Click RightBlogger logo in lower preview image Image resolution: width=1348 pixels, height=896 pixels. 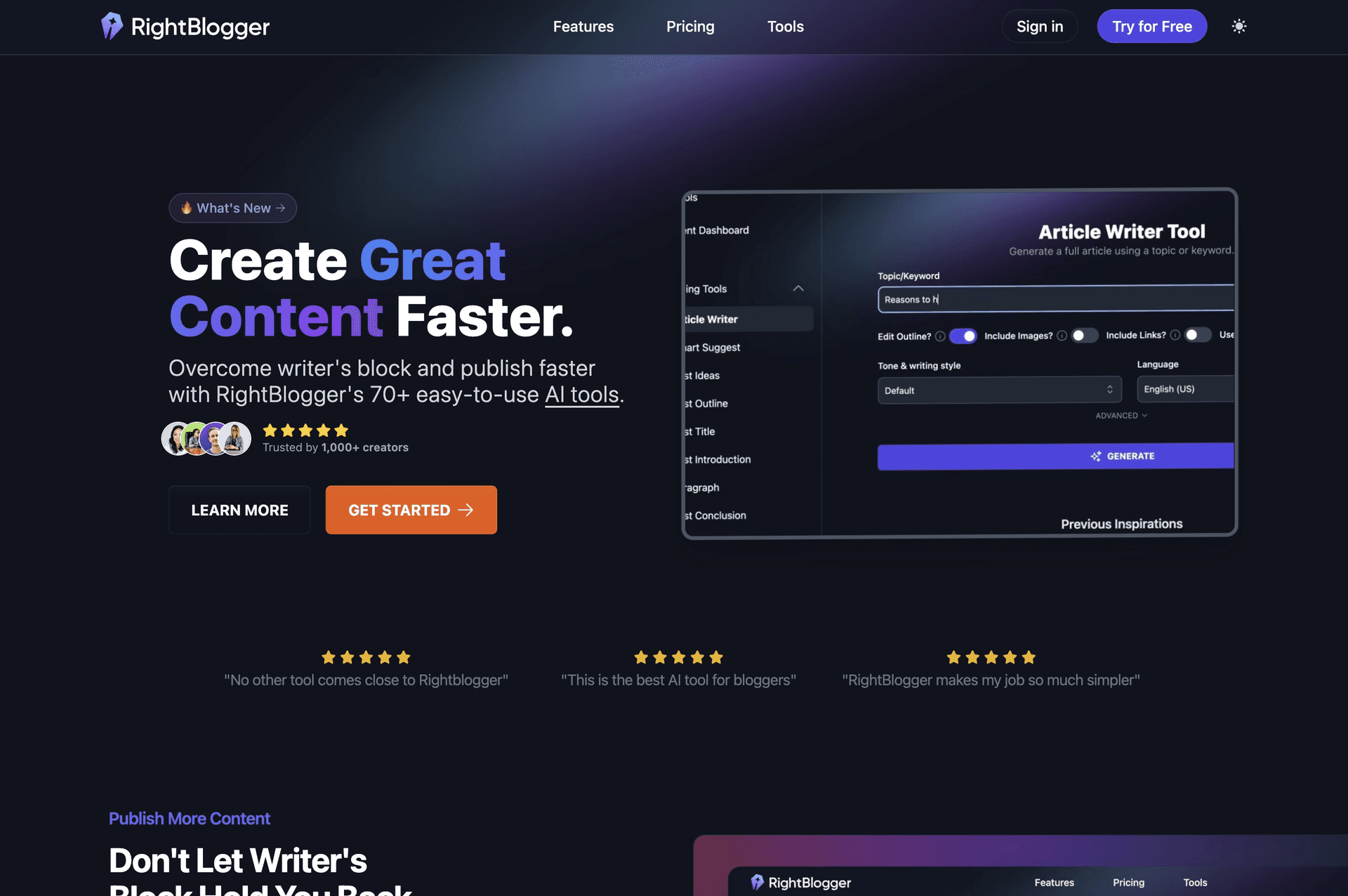[x=801, y=883]
